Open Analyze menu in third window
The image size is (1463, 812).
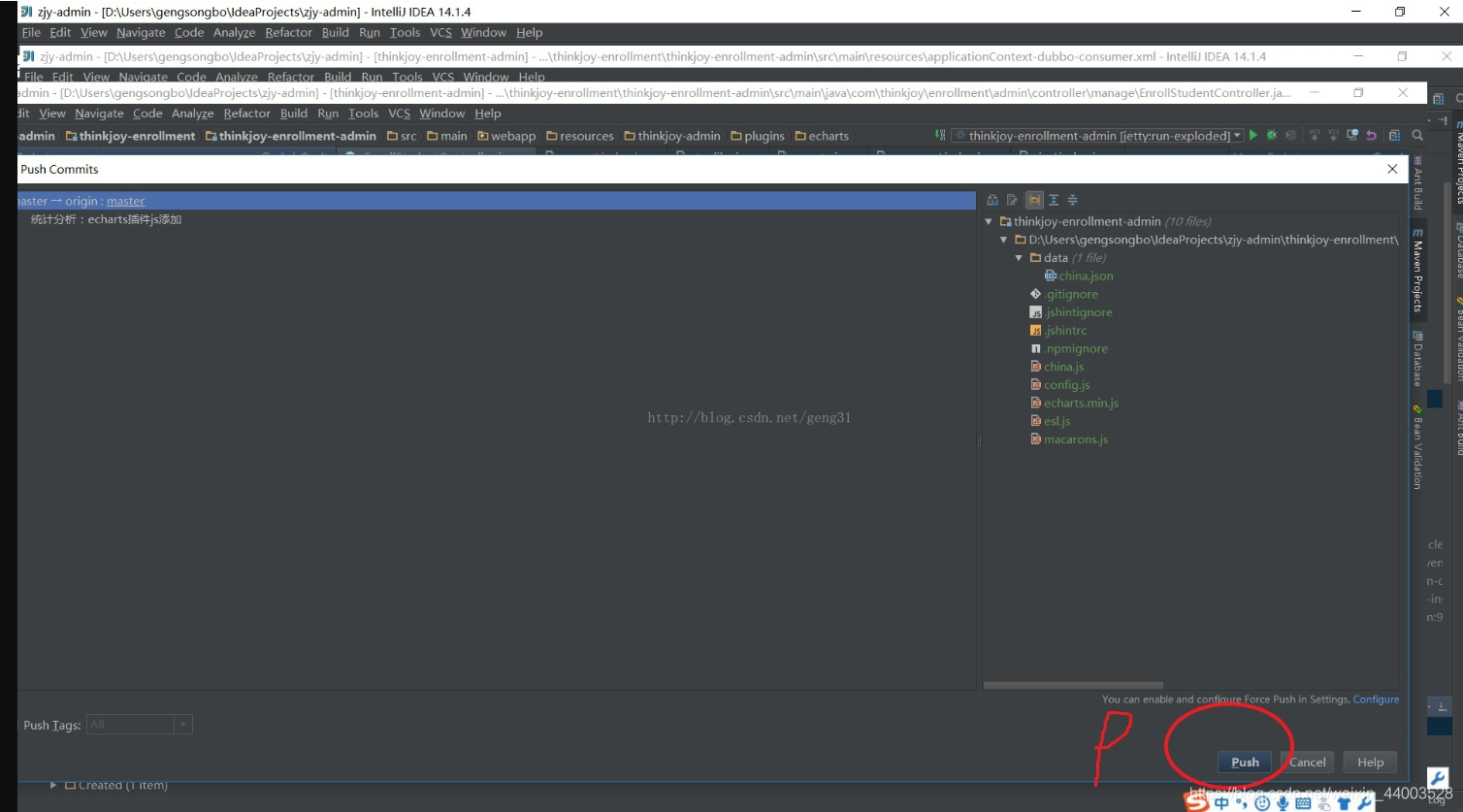pyautogui.click(x=192, y=114)
